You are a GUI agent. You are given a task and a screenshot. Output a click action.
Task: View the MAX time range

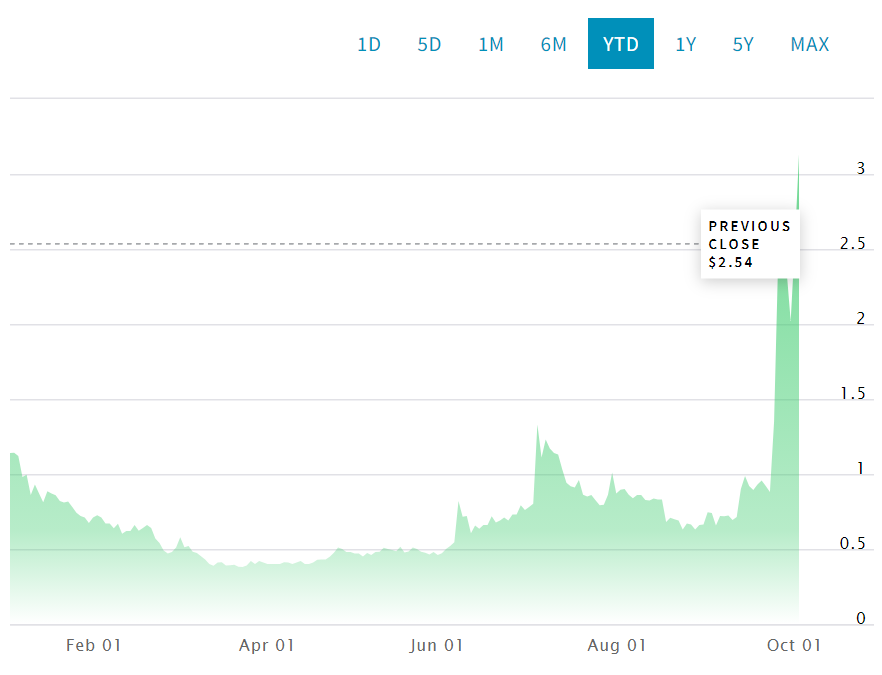click(x=809, y=44)
